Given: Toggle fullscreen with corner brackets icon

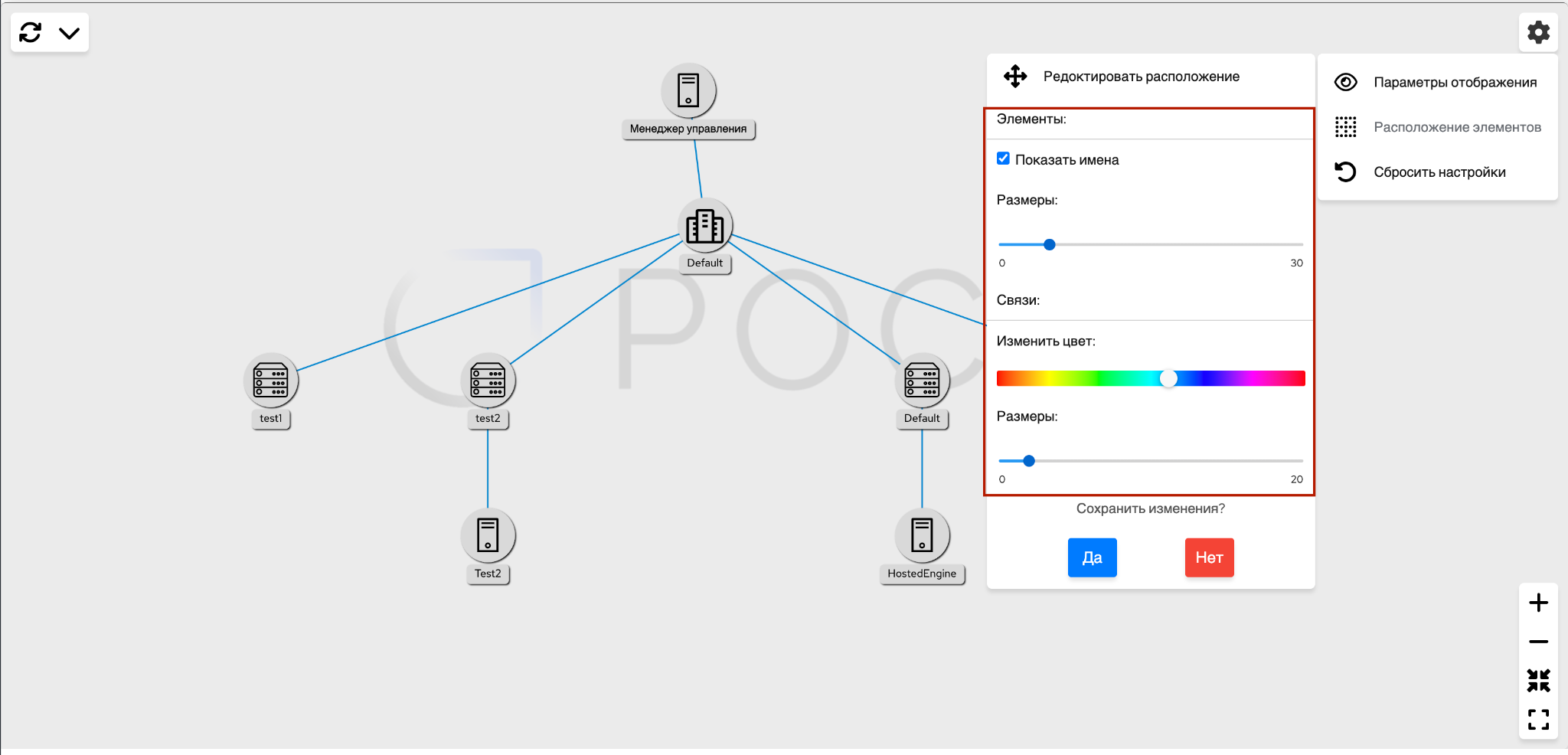Looking at the screenshot, I should tap(1538, 719).
